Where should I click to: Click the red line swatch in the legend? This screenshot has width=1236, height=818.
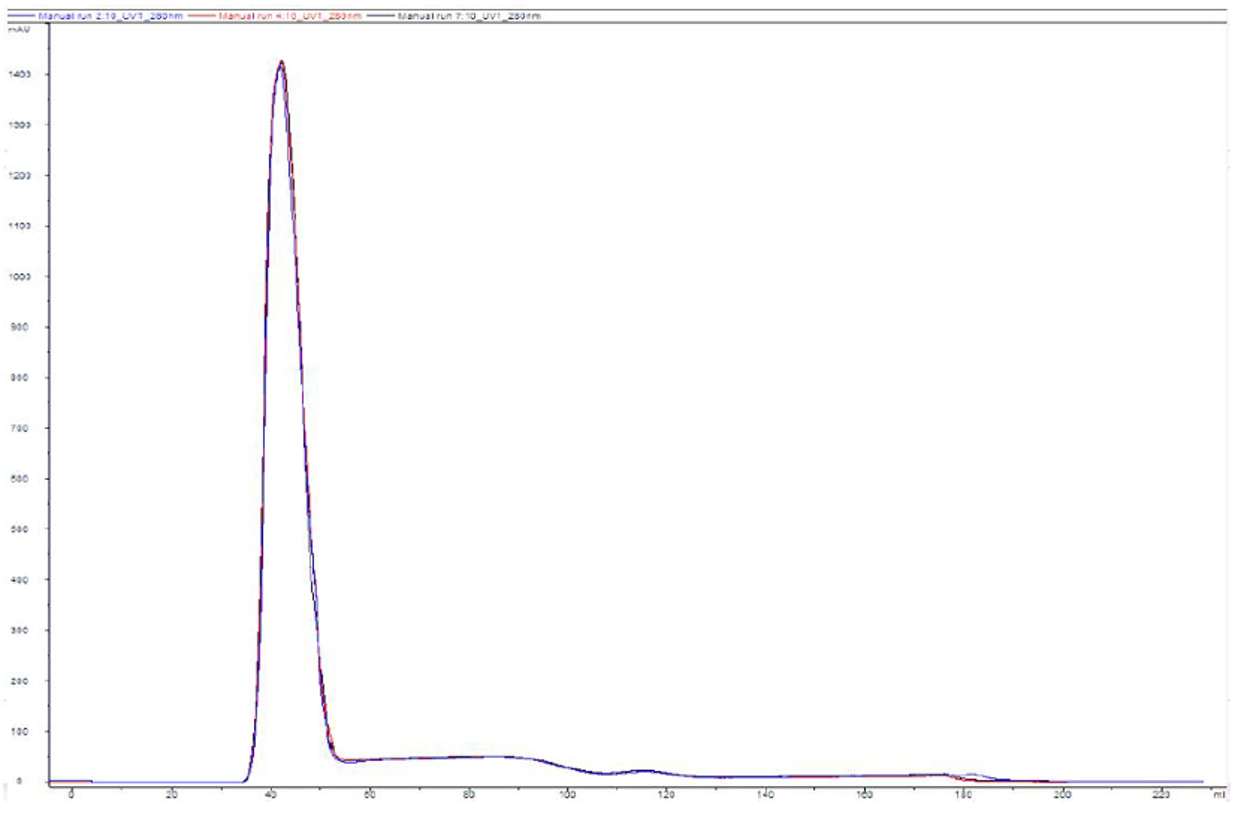(200, 17)
